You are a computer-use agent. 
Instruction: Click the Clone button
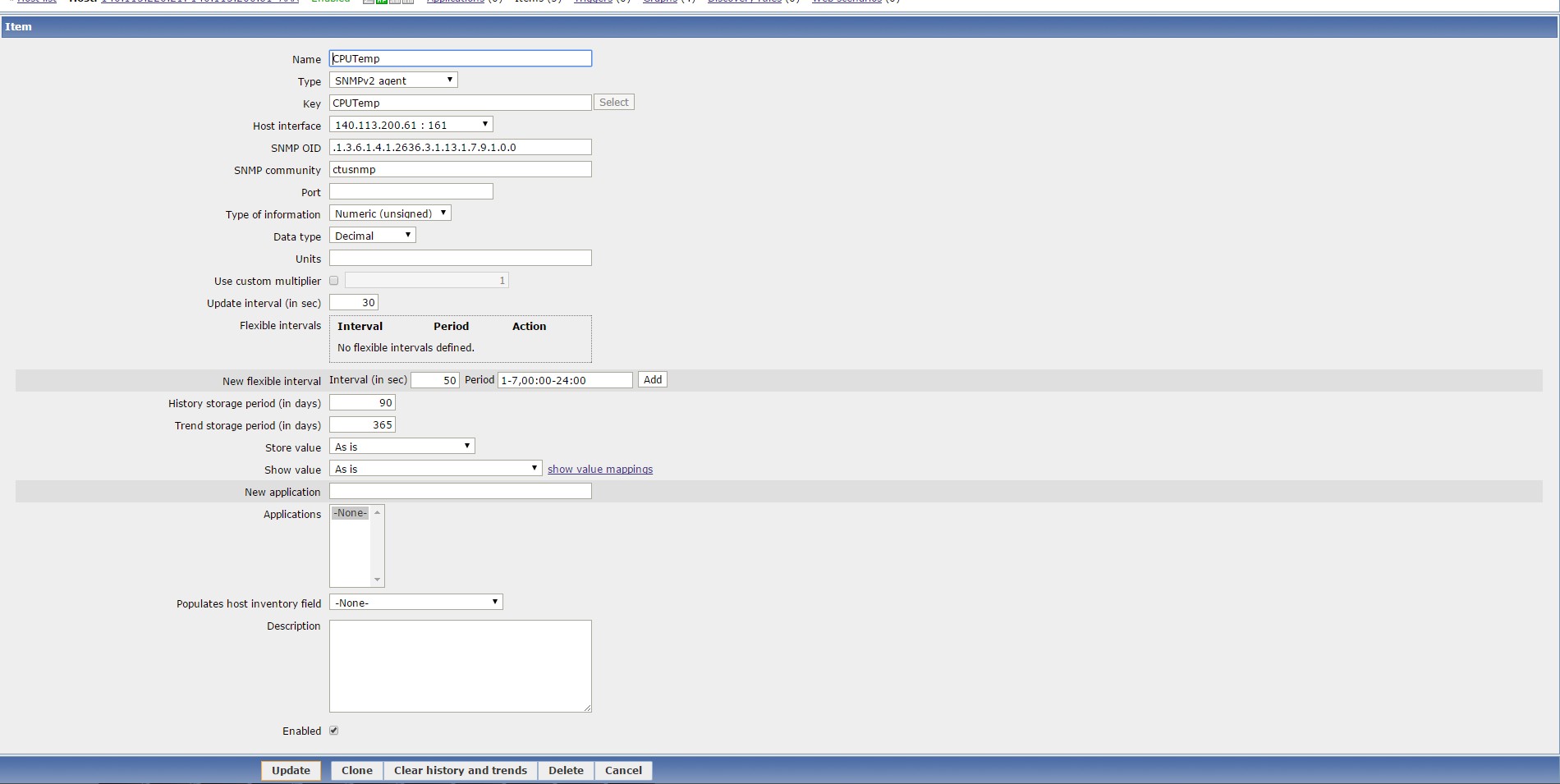357,771
